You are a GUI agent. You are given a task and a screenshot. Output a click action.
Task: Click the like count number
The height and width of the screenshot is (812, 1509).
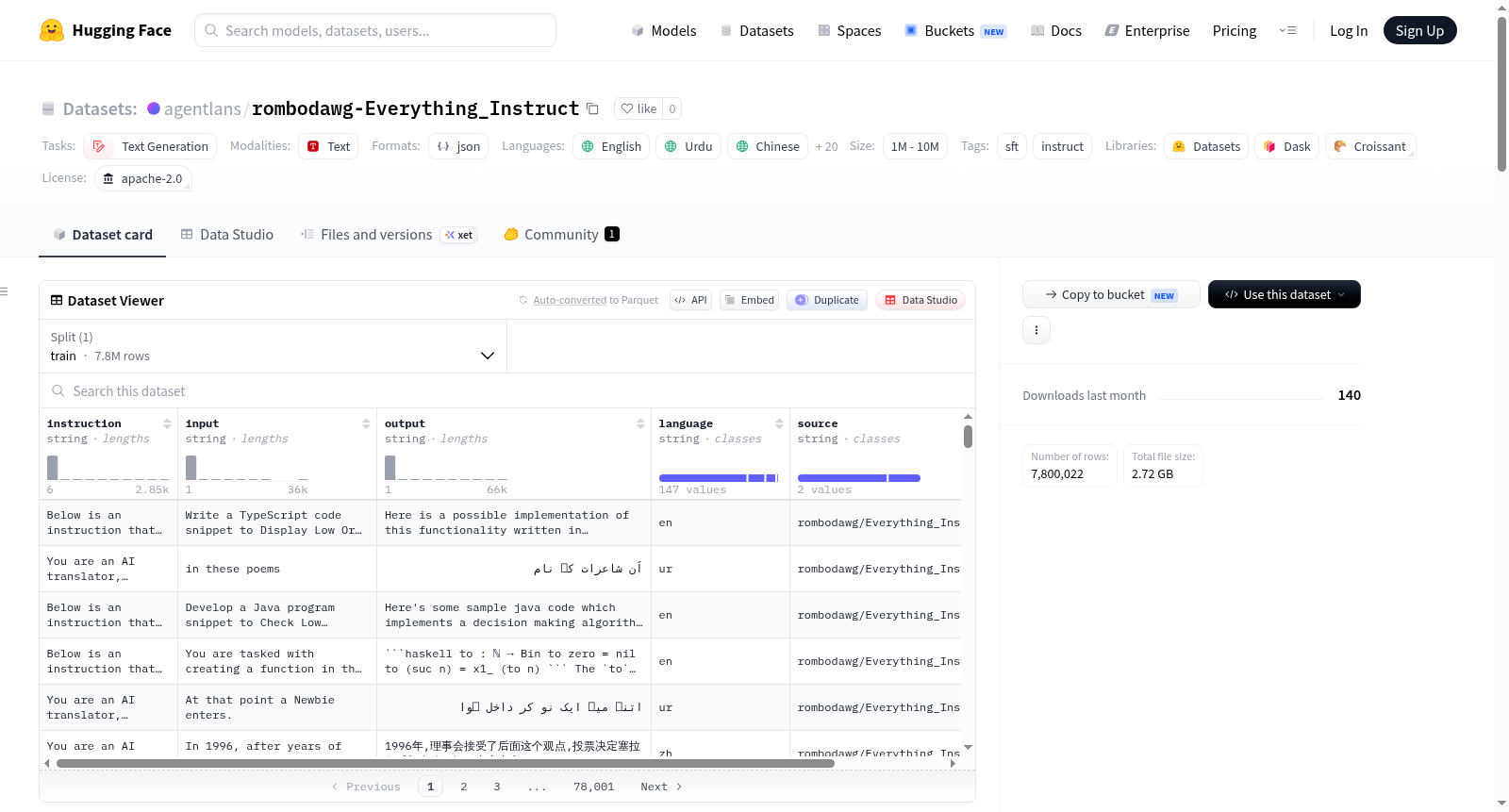(672, 108)
